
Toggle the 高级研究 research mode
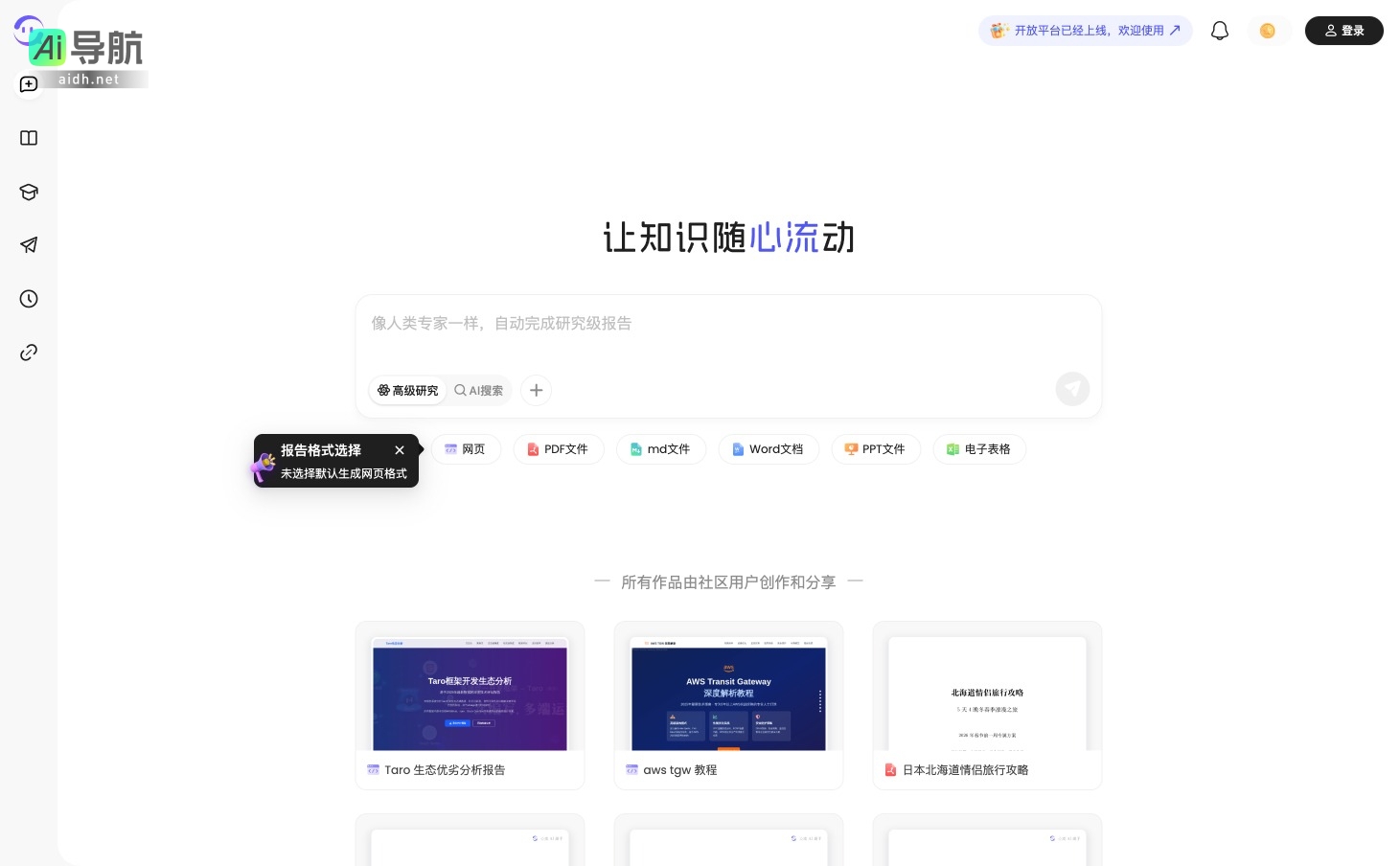(x=407, y=390)
